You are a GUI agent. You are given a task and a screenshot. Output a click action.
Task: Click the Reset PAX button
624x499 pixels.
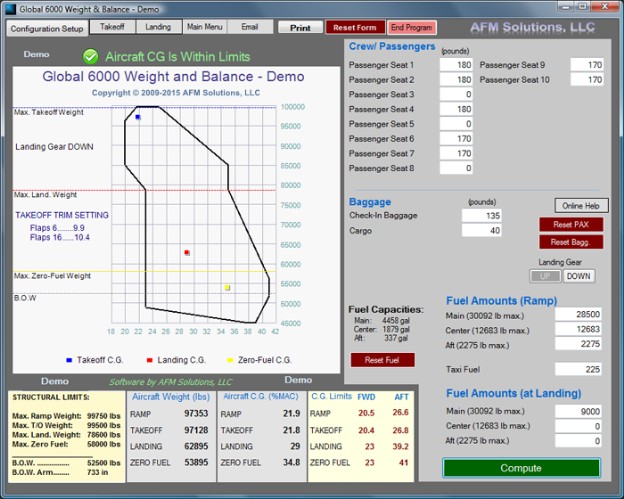click(571, 224)
